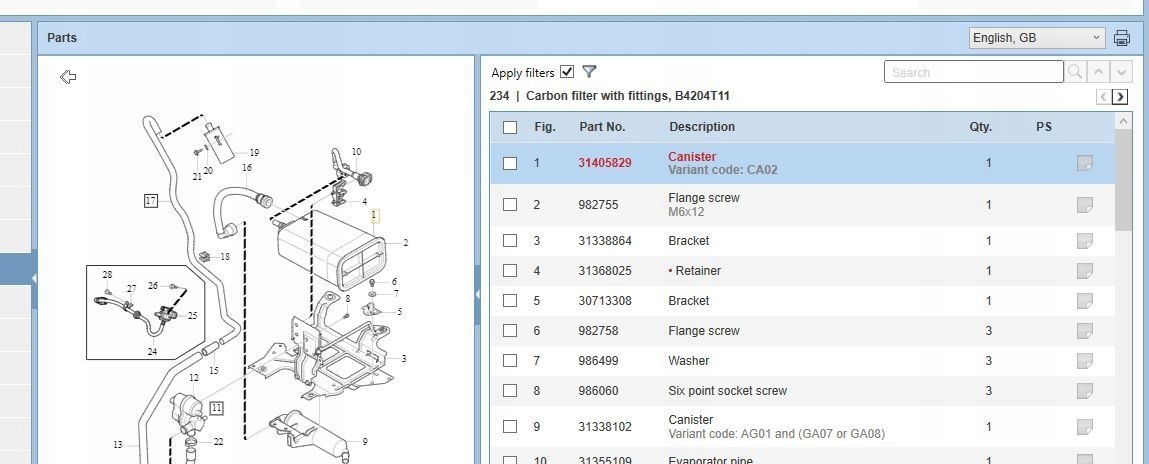Toggle select-all checkbox in table header

point(510,128)
